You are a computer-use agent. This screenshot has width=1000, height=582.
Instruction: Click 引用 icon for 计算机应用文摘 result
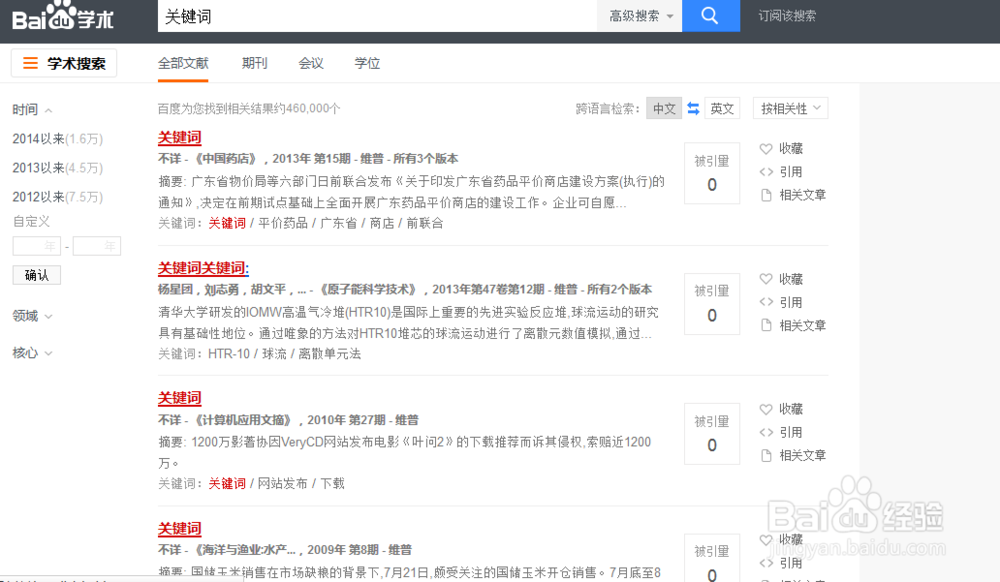[766, 432]
